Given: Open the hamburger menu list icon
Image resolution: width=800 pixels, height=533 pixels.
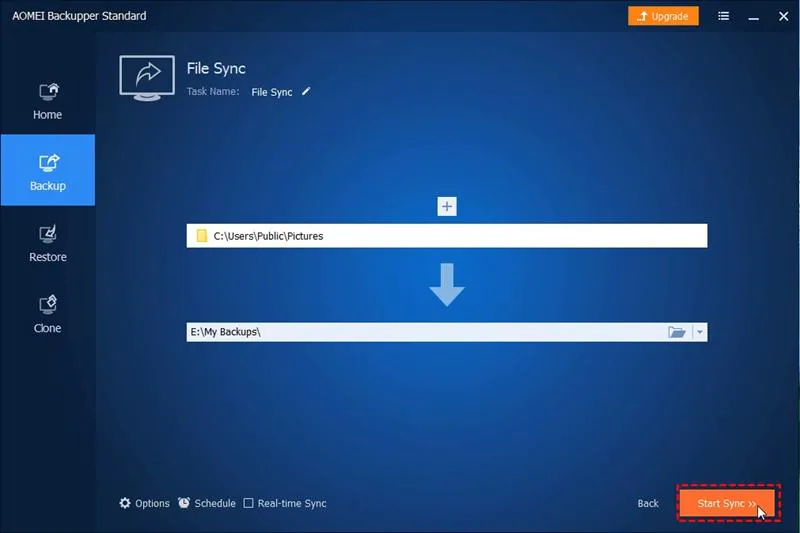Looking at the screenshot, I should (x=723, y=16).
